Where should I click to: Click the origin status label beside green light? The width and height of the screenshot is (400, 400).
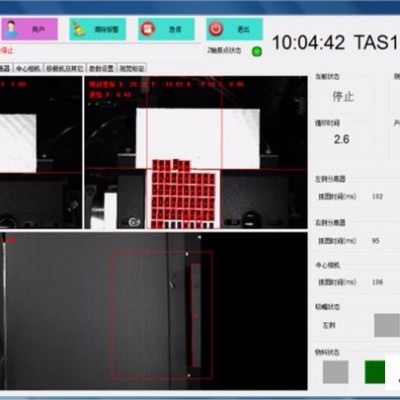tap(224, 50)
